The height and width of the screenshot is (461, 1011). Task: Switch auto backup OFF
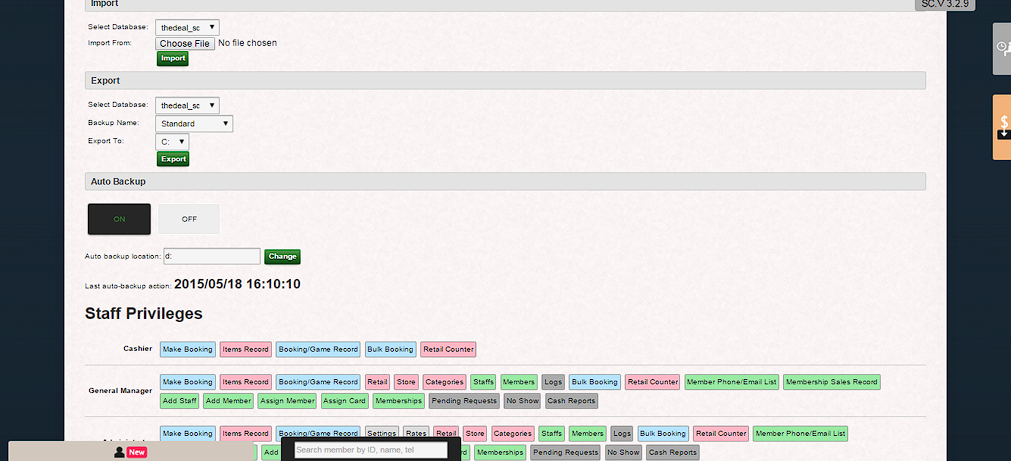[189, 219]
